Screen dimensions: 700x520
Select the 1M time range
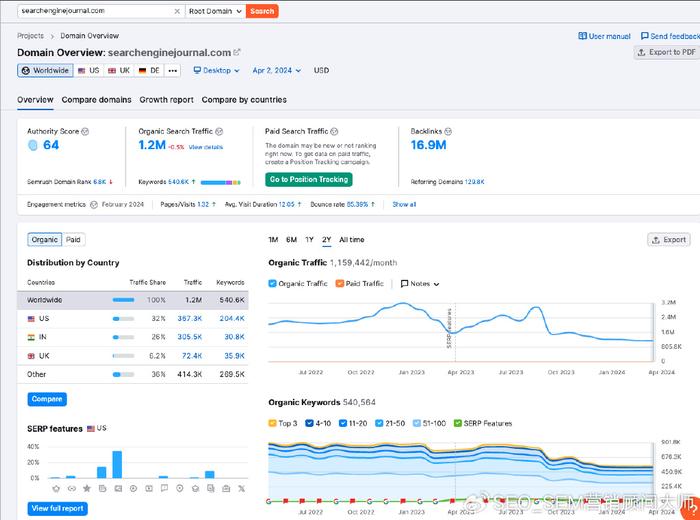point(273,240)
